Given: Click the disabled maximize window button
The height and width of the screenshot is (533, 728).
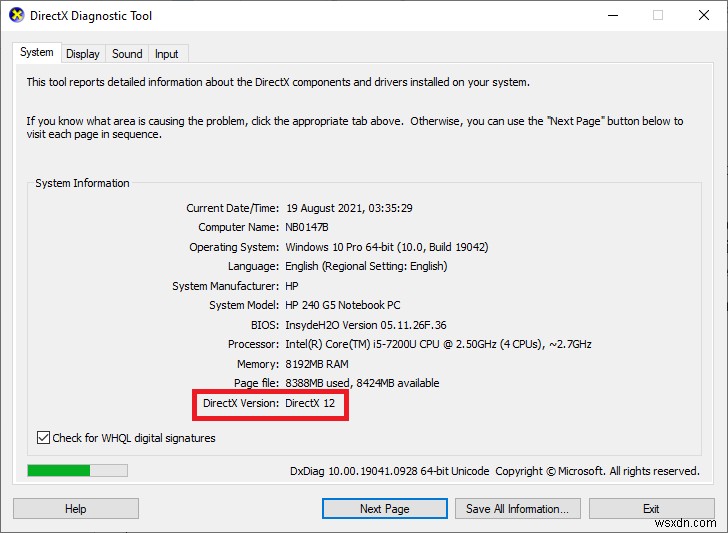Looking at the screenshot, I should (x=658, y=15).
